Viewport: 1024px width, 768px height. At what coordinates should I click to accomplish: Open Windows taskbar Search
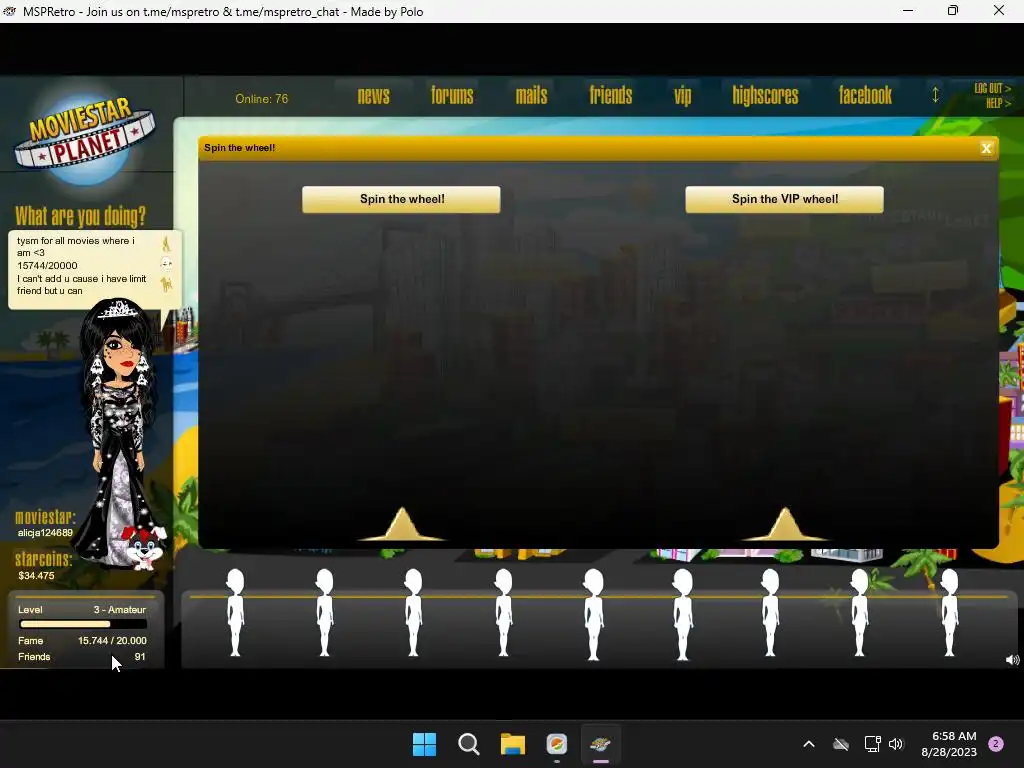click(x=468, y=744)
